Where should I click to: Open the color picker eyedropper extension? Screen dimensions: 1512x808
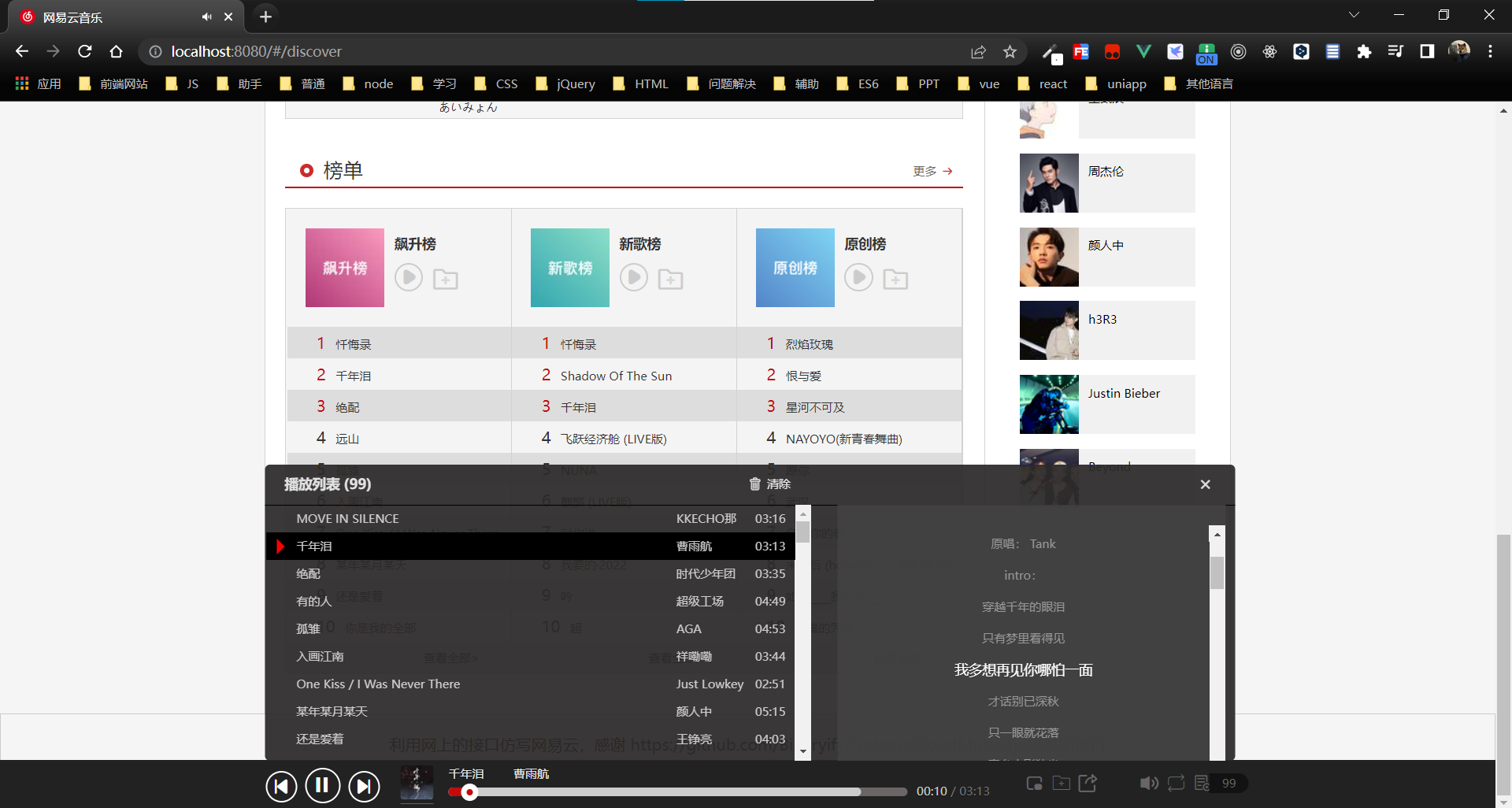point(1051,52)
